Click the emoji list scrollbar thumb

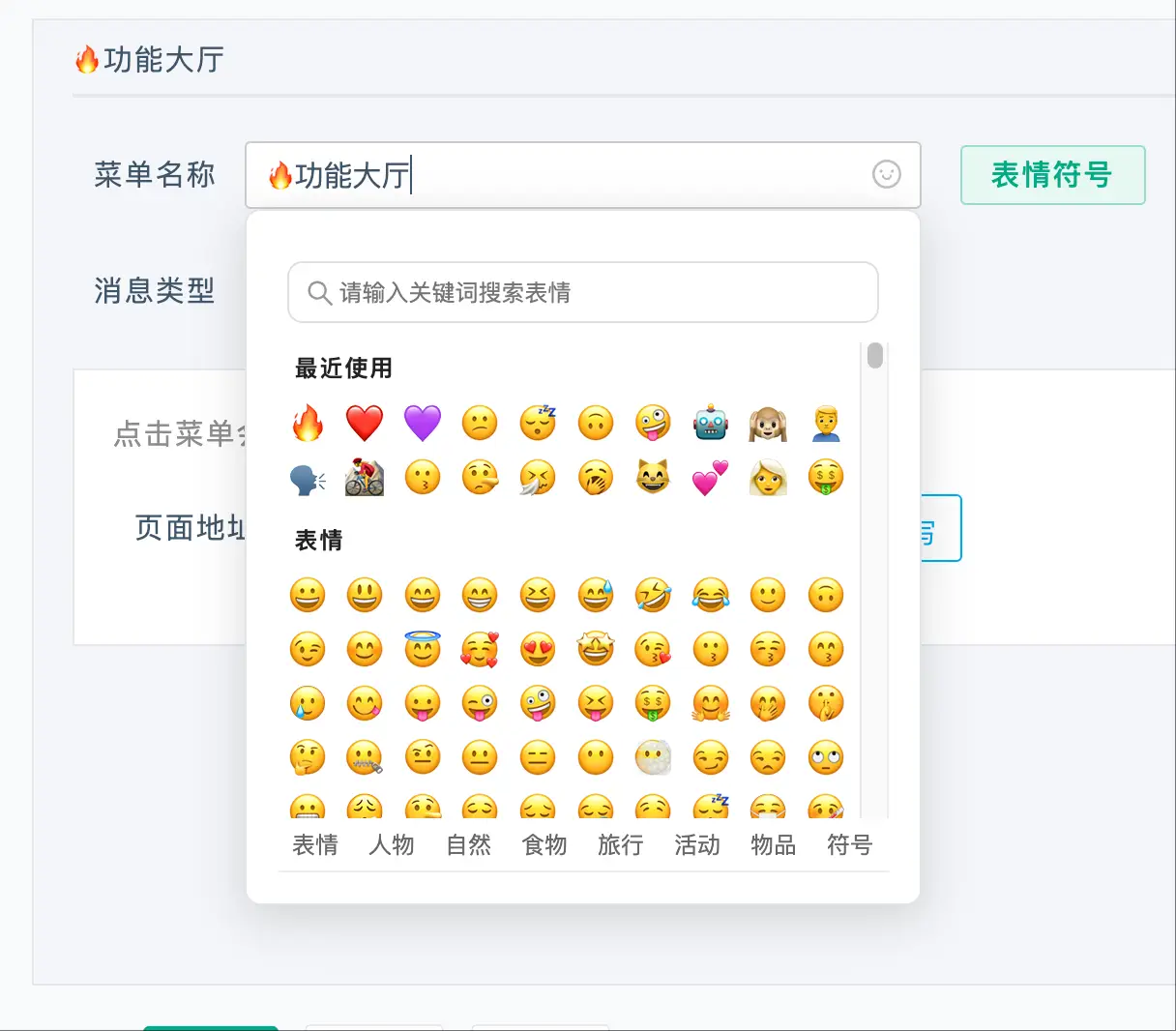[x=875, y=356]
